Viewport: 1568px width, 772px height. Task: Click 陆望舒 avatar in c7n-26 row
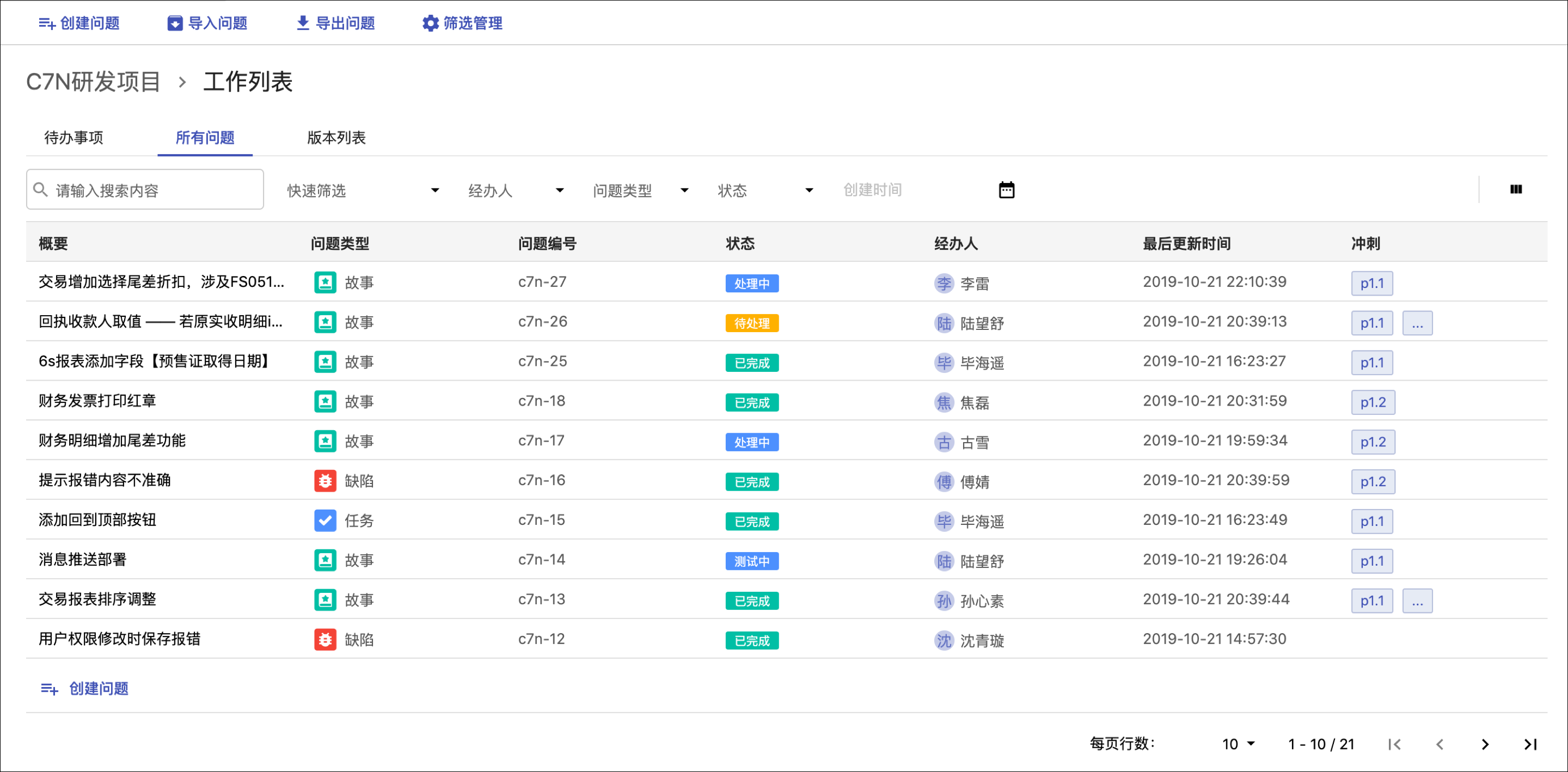point(944,323)
